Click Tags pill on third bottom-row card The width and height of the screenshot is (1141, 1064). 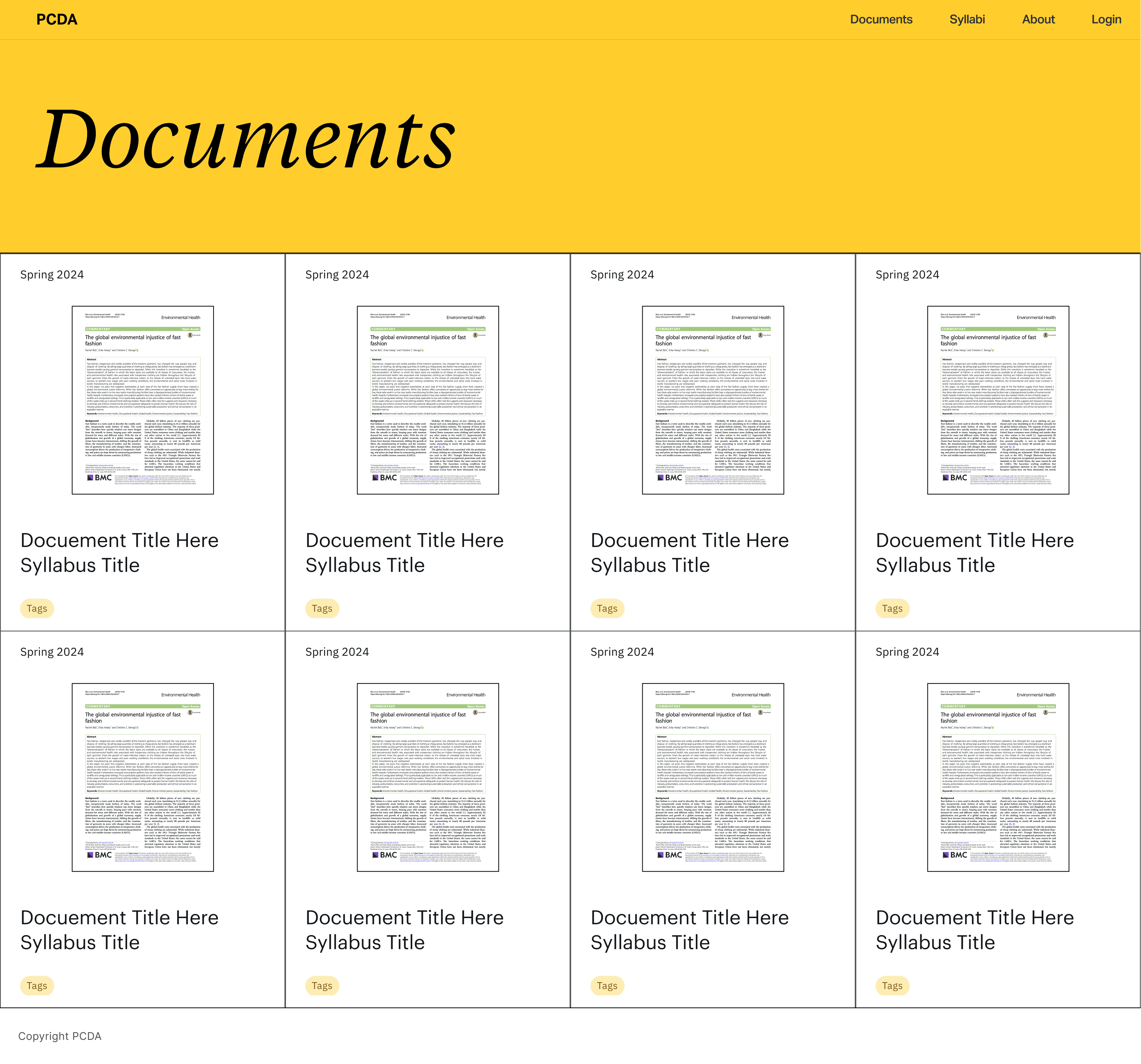(x=607, y=986)
